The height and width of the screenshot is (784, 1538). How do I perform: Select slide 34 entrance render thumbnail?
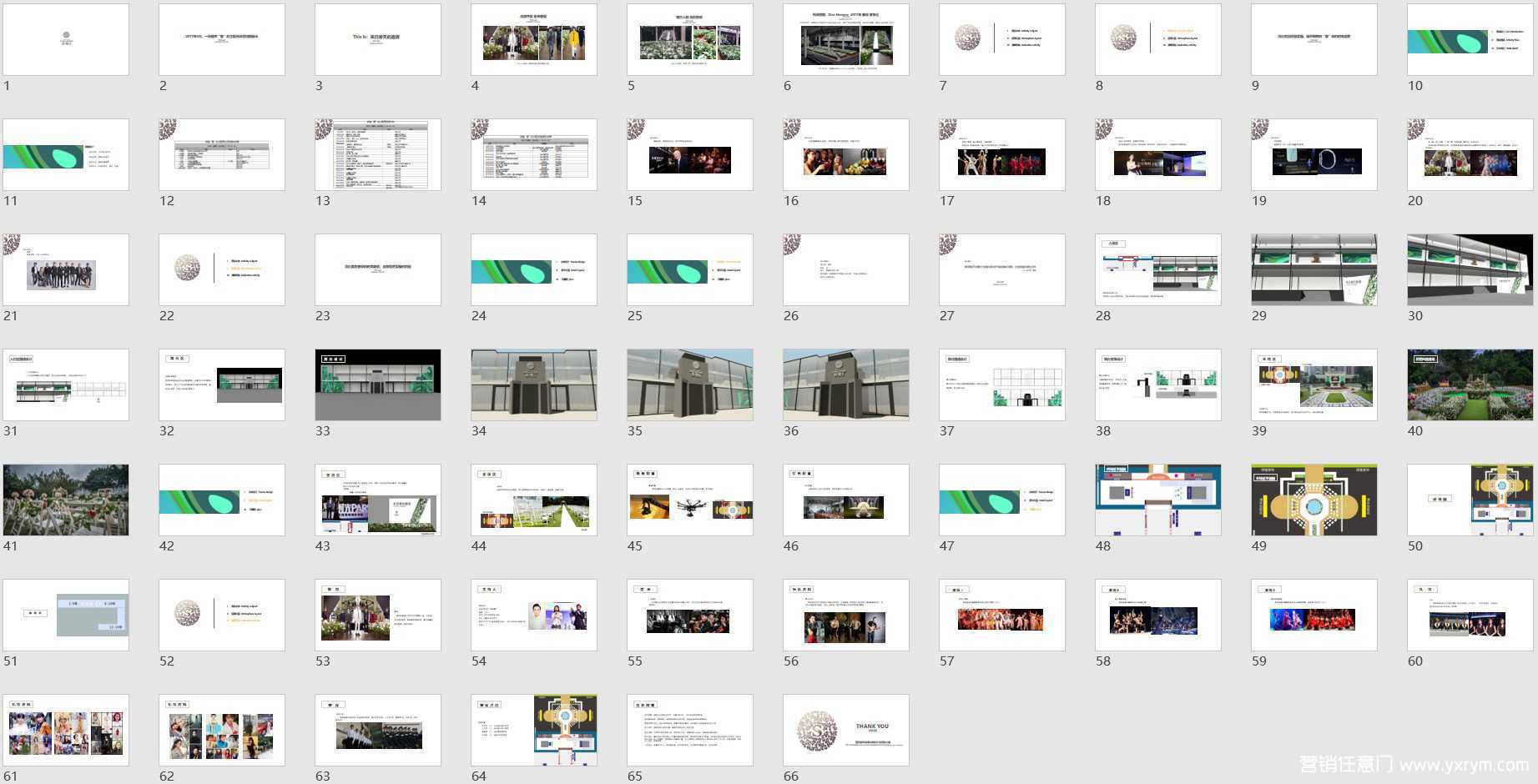pos(534,384)
